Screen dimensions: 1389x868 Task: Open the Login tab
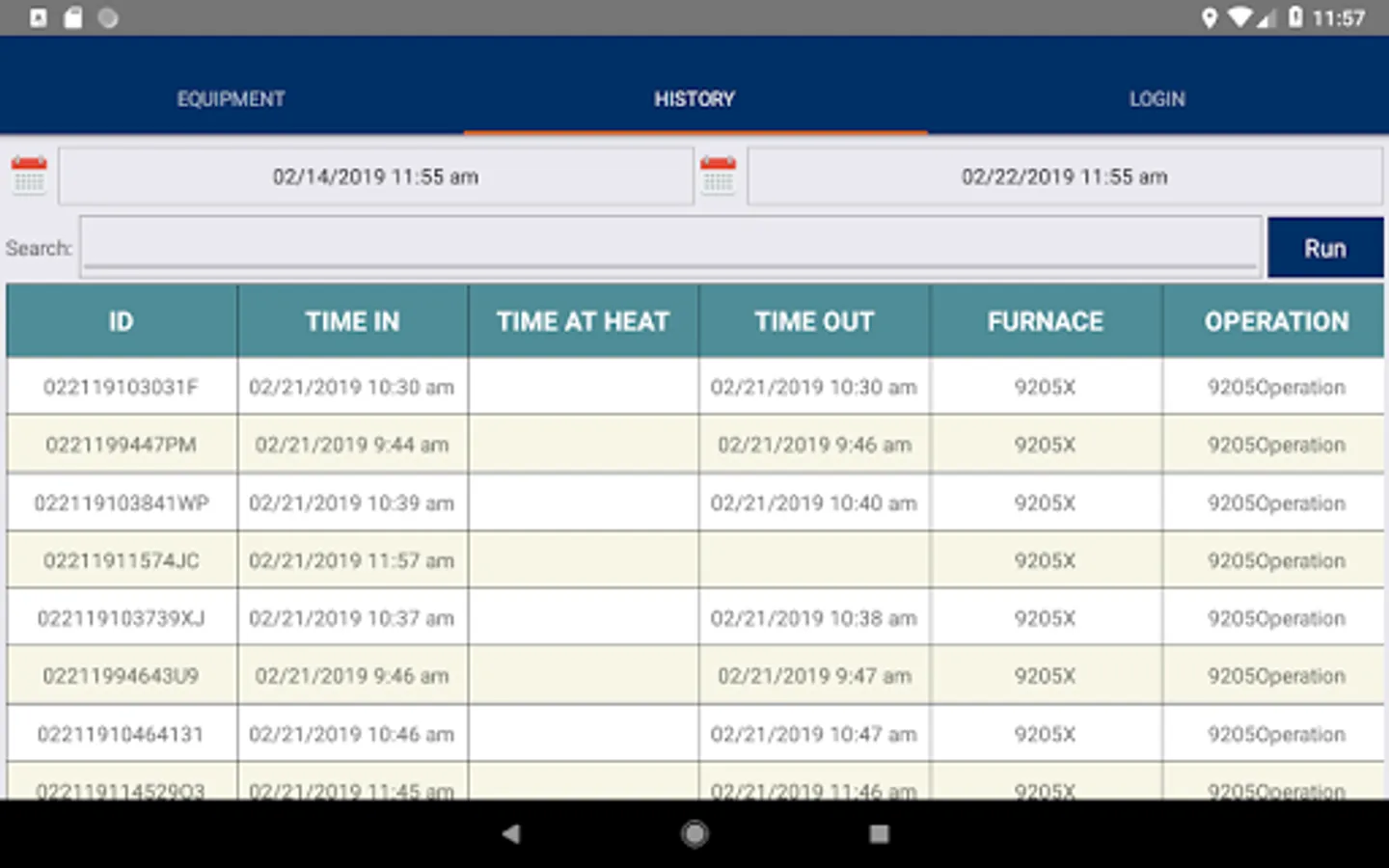coord(1157,98)
